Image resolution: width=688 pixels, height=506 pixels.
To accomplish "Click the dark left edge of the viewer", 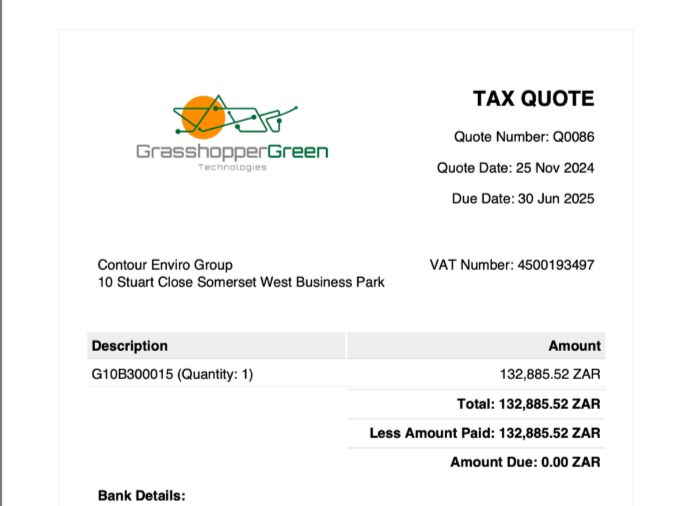I will click(2, 250).
